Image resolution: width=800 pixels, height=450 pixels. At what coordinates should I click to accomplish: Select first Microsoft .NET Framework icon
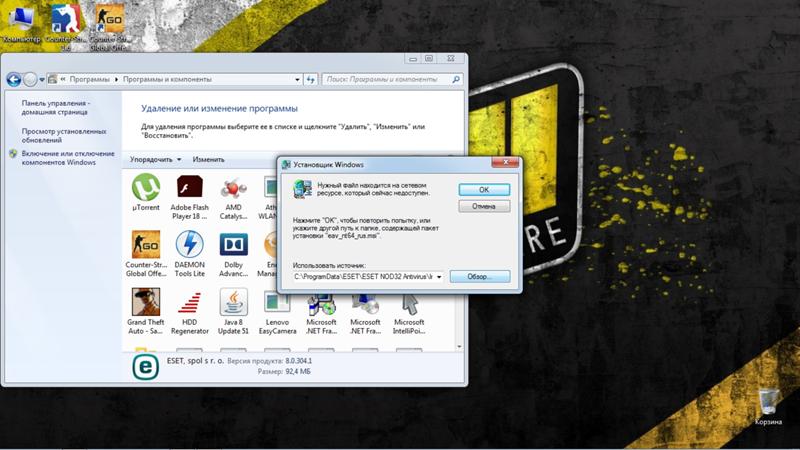pos(321,304)
